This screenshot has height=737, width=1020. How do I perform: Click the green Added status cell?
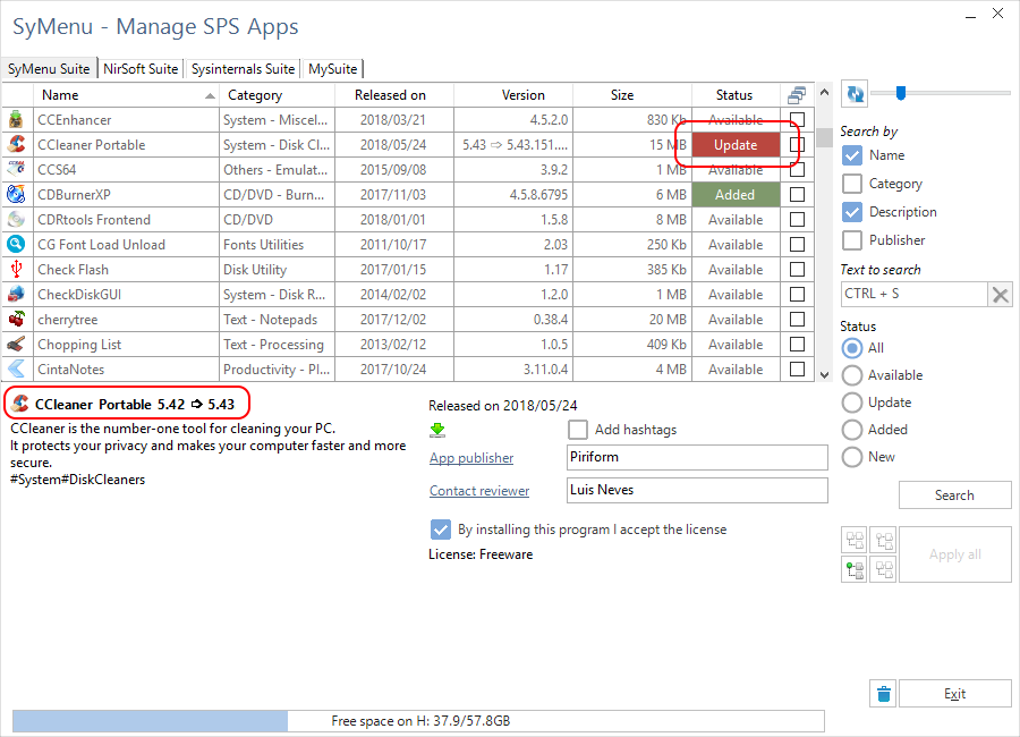[x=736, y=194]
